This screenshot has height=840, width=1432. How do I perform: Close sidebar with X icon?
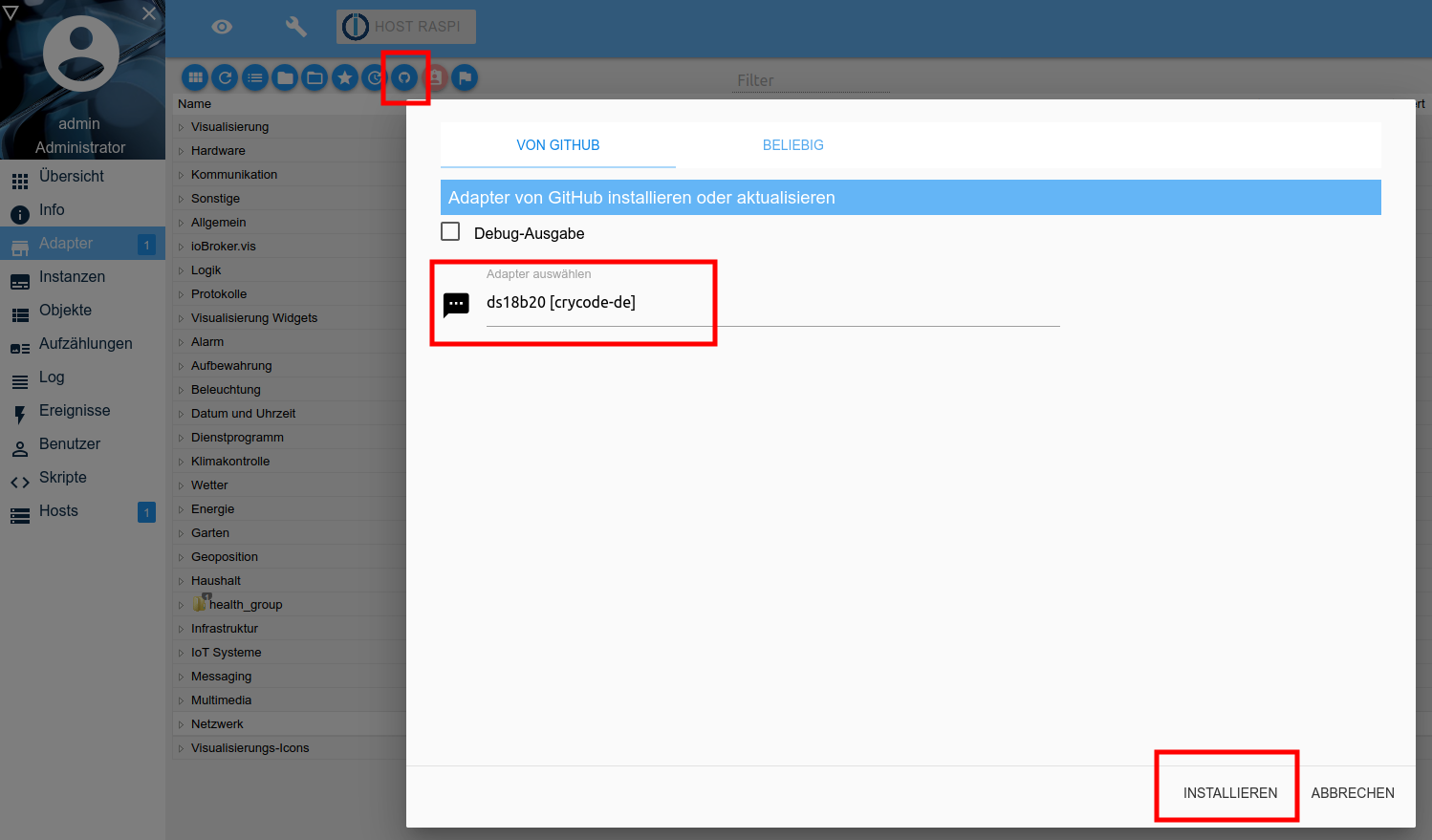click(x=149, y=13)
